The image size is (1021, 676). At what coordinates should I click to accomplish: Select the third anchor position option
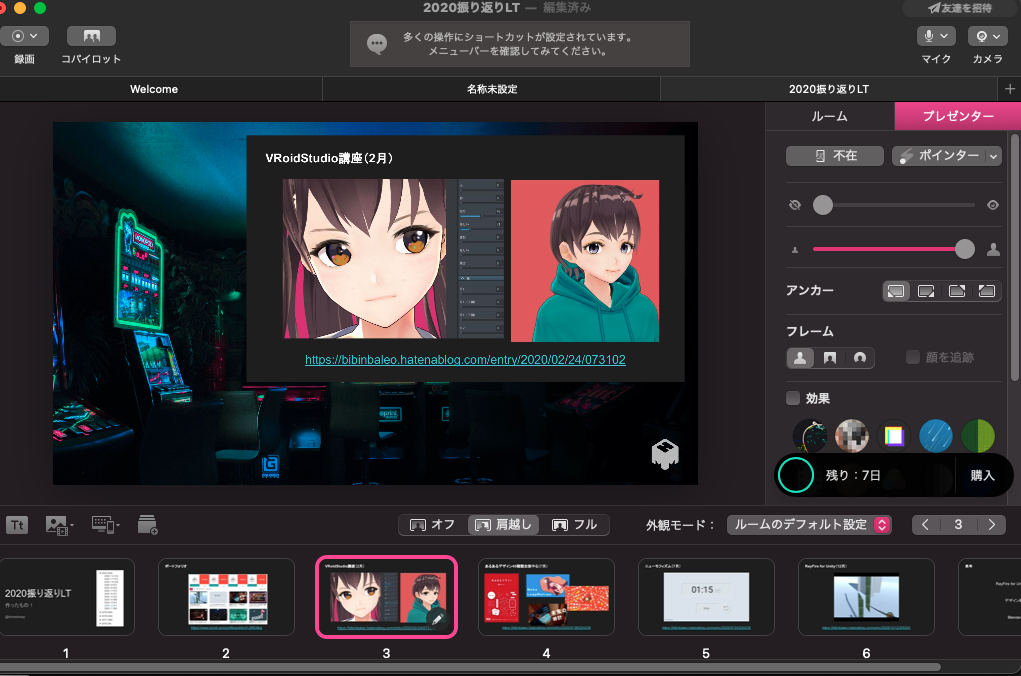pos(957,291)
